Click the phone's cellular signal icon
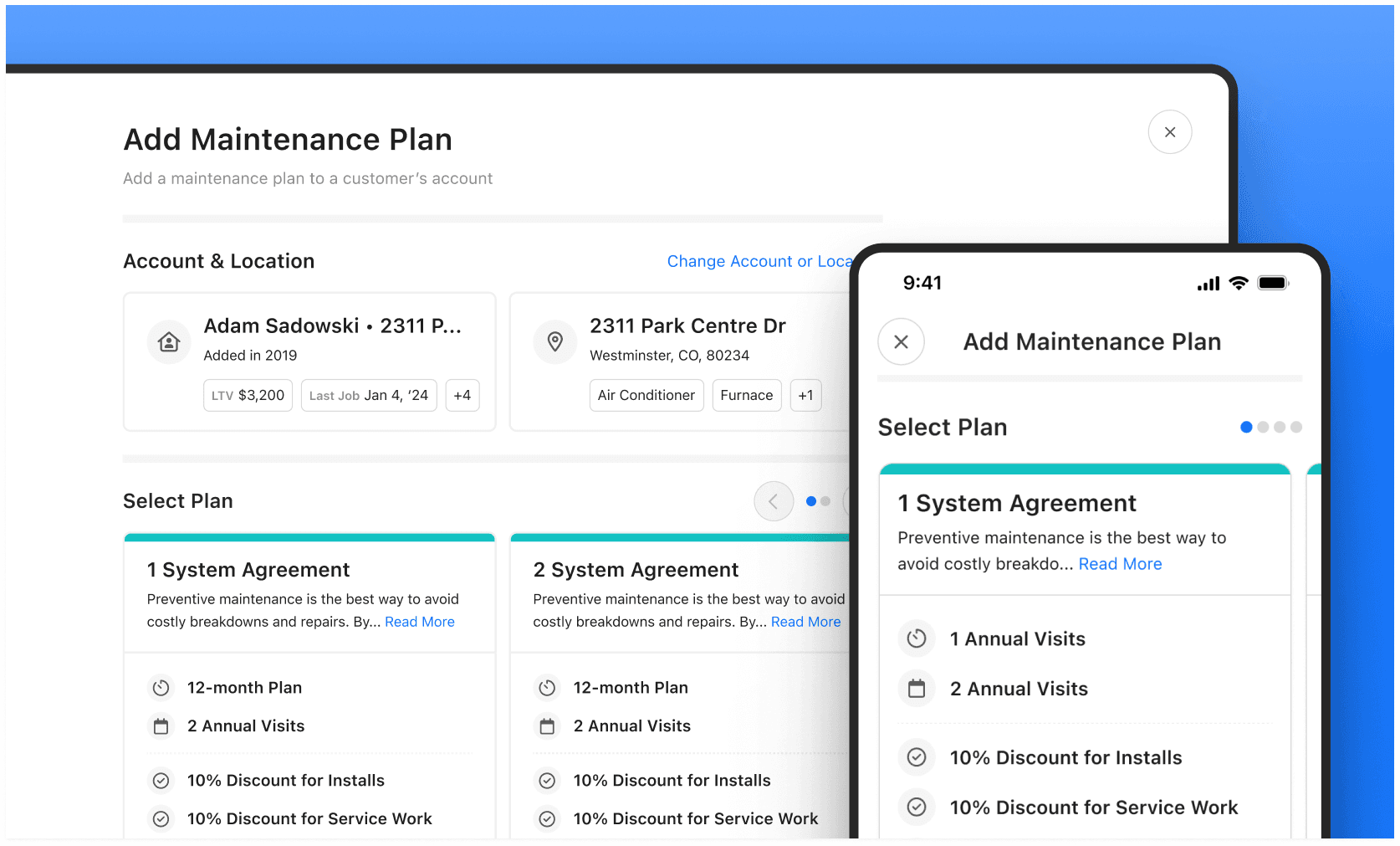 pyautogui.click(x=1208, y=284)
